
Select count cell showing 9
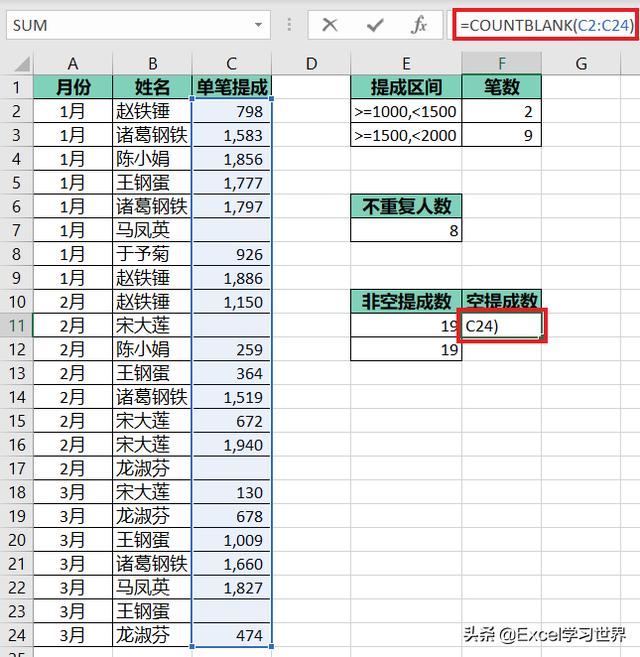point(502,135)
